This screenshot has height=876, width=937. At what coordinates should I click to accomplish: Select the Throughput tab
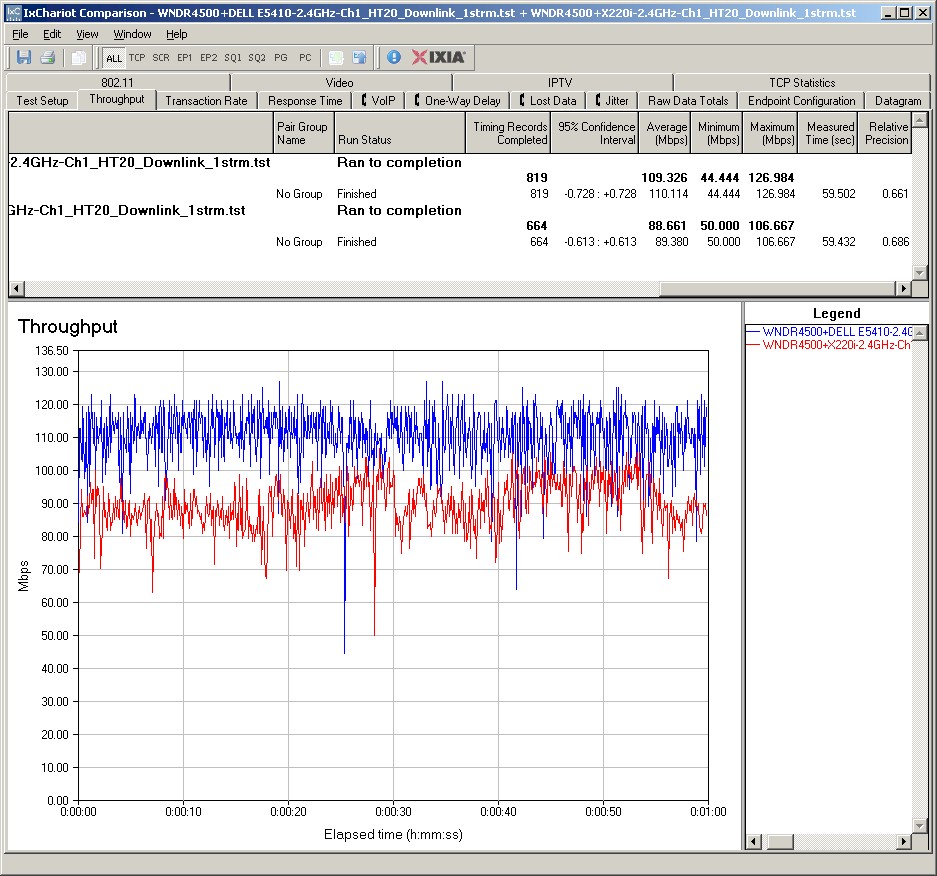point(117,99)
